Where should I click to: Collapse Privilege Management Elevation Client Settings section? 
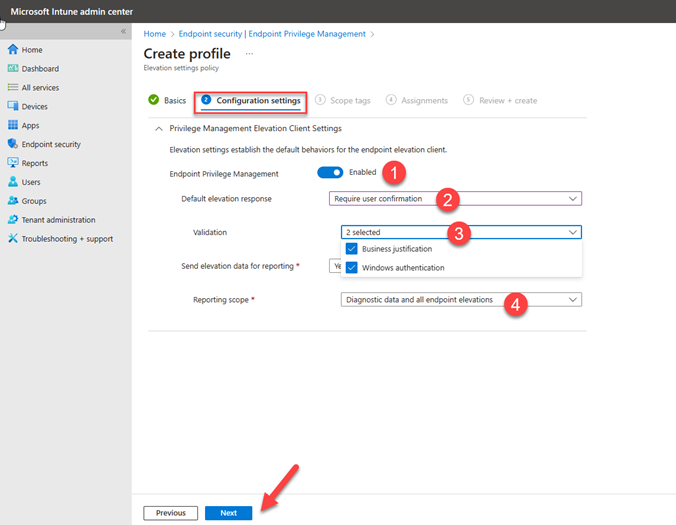[x=159, y=128]
